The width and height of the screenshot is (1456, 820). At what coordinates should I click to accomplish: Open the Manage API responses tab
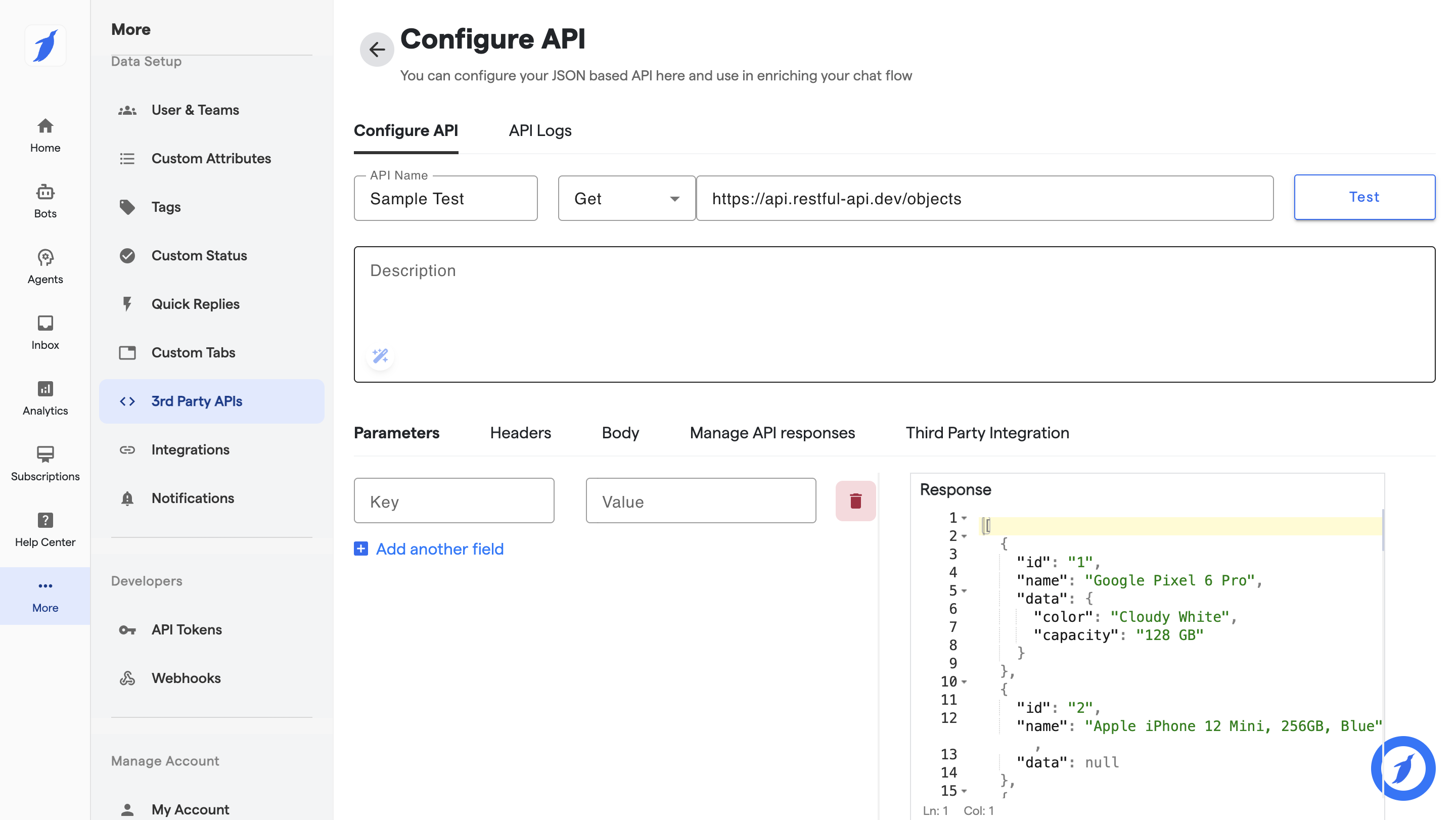772,433
